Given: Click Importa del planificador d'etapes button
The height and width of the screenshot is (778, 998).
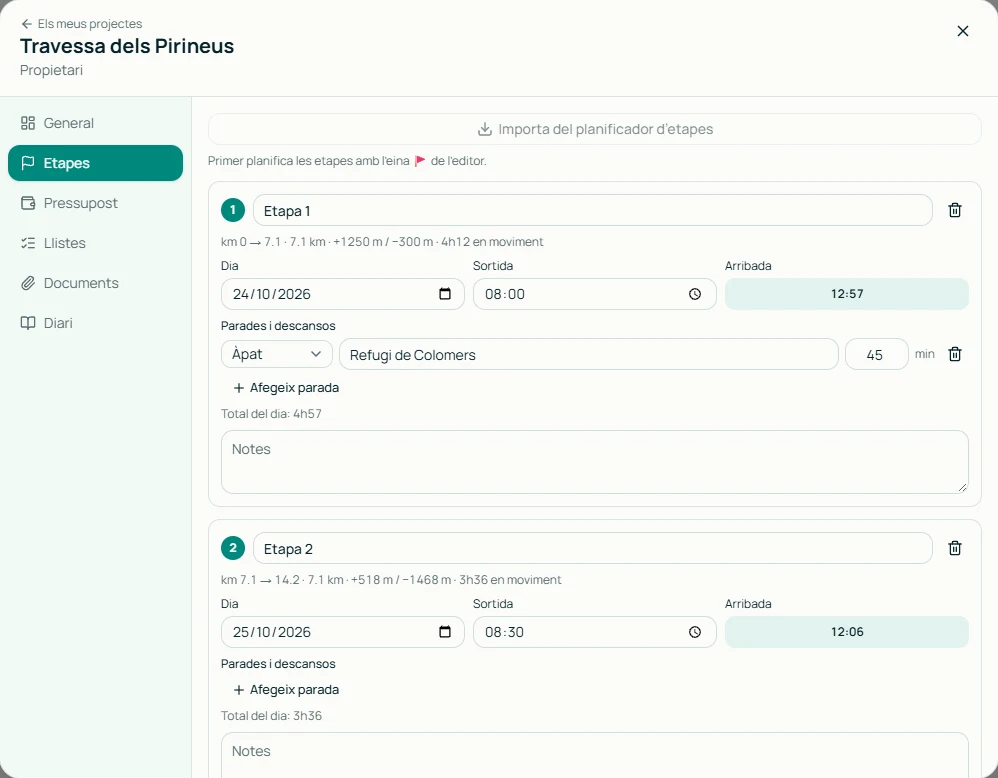Looking at the screenshot, I should click(x=594, y=129).
